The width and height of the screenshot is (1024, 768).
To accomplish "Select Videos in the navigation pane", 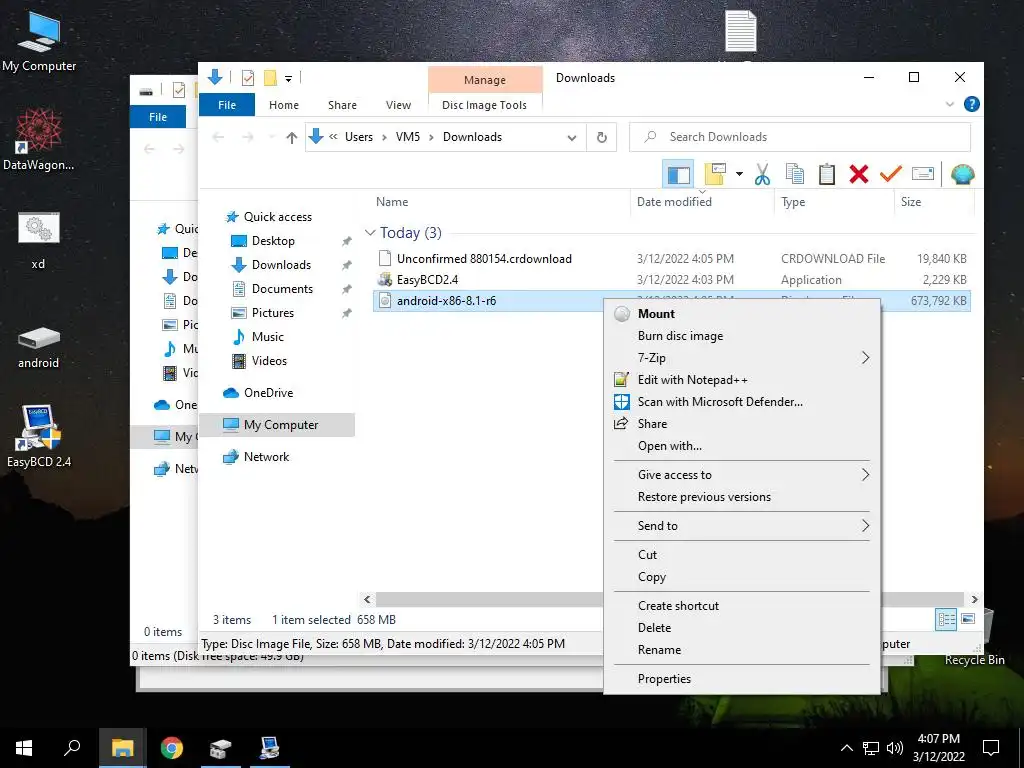I will 269,360.
